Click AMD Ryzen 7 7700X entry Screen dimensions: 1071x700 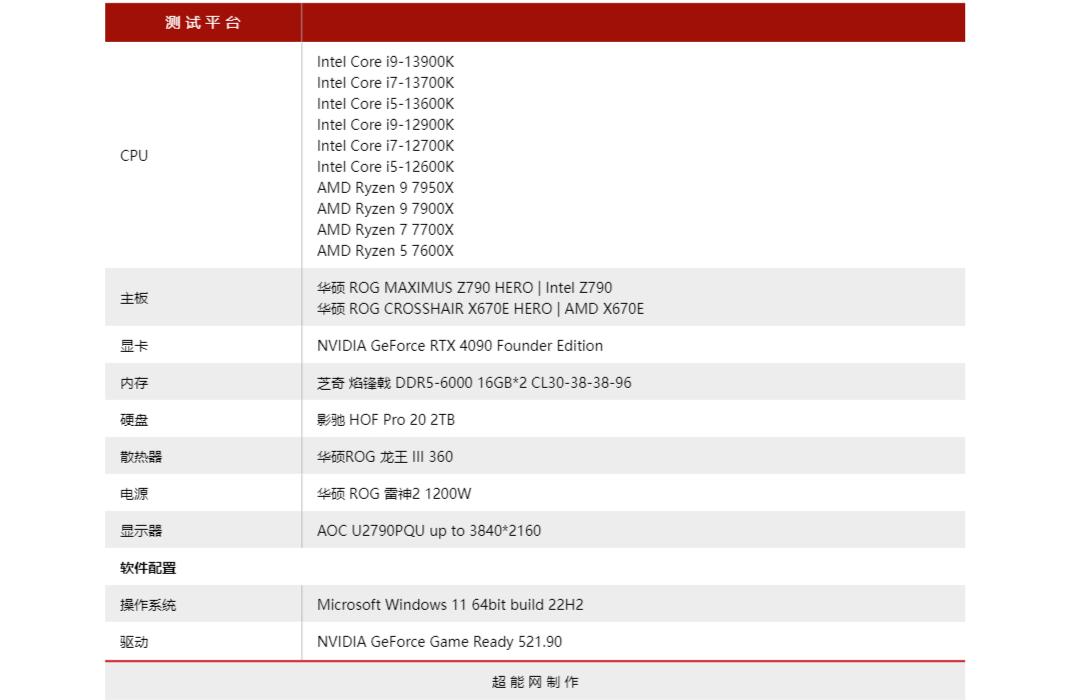[385, 229]
